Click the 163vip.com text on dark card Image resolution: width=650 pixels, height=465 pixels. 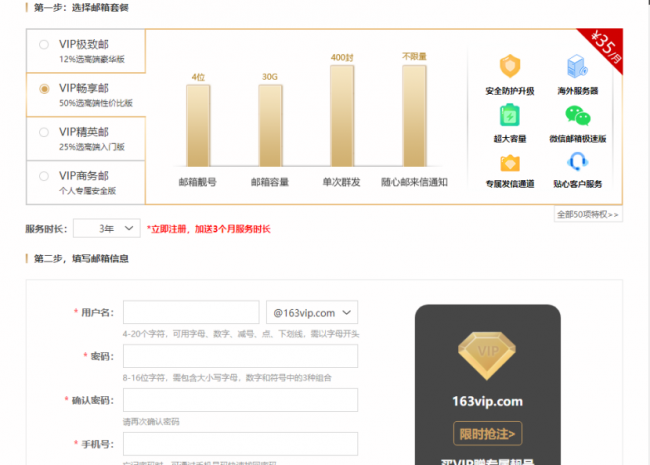488,401
